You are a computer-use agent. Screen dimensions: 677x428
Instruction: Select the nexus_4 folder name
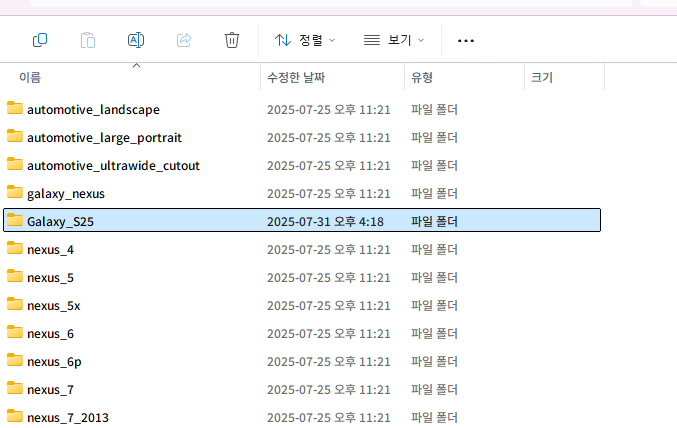(x=50, y=250)
